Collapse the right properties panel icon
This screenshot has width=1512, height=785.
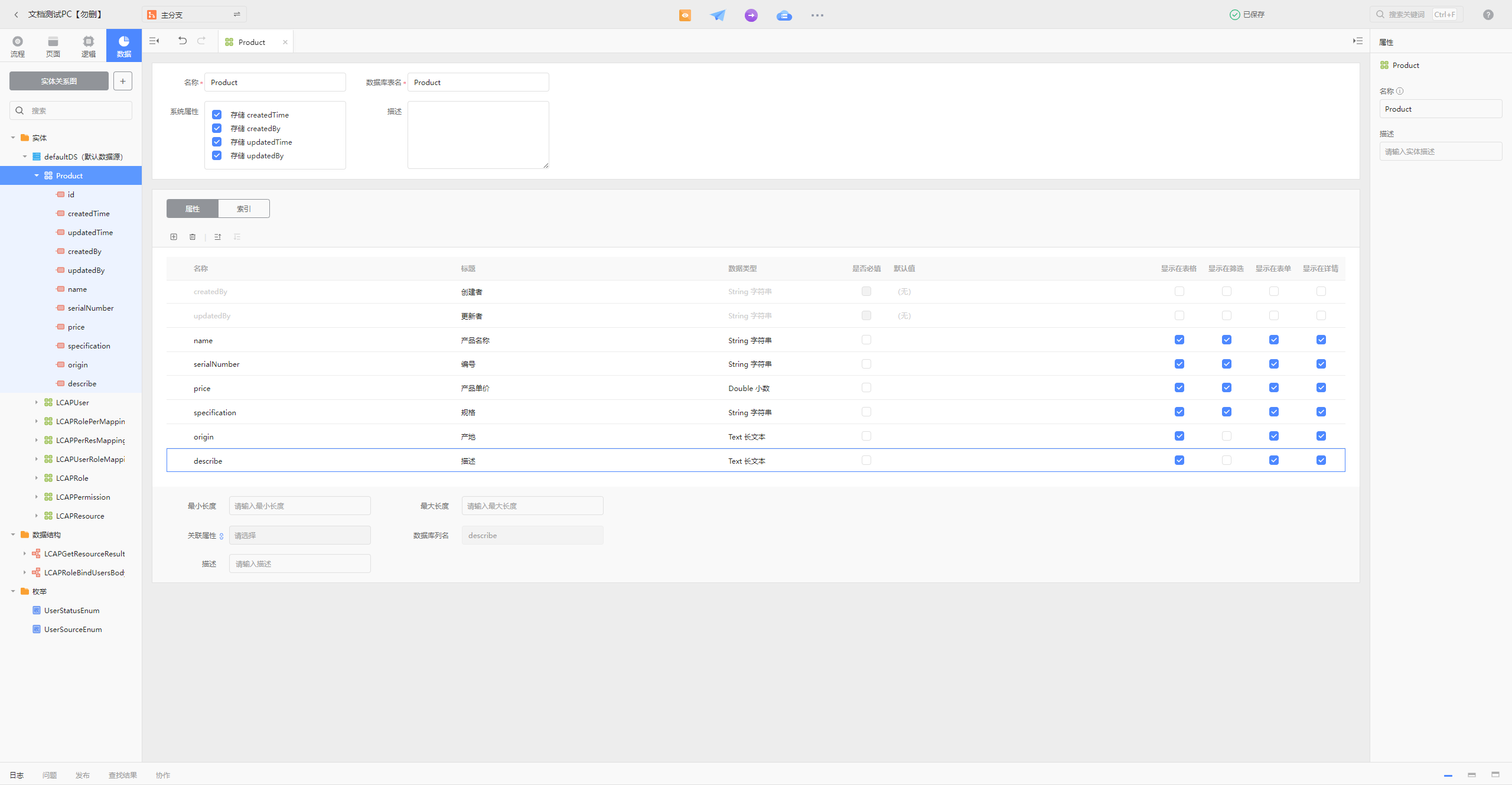click(x=1358, y=41)
